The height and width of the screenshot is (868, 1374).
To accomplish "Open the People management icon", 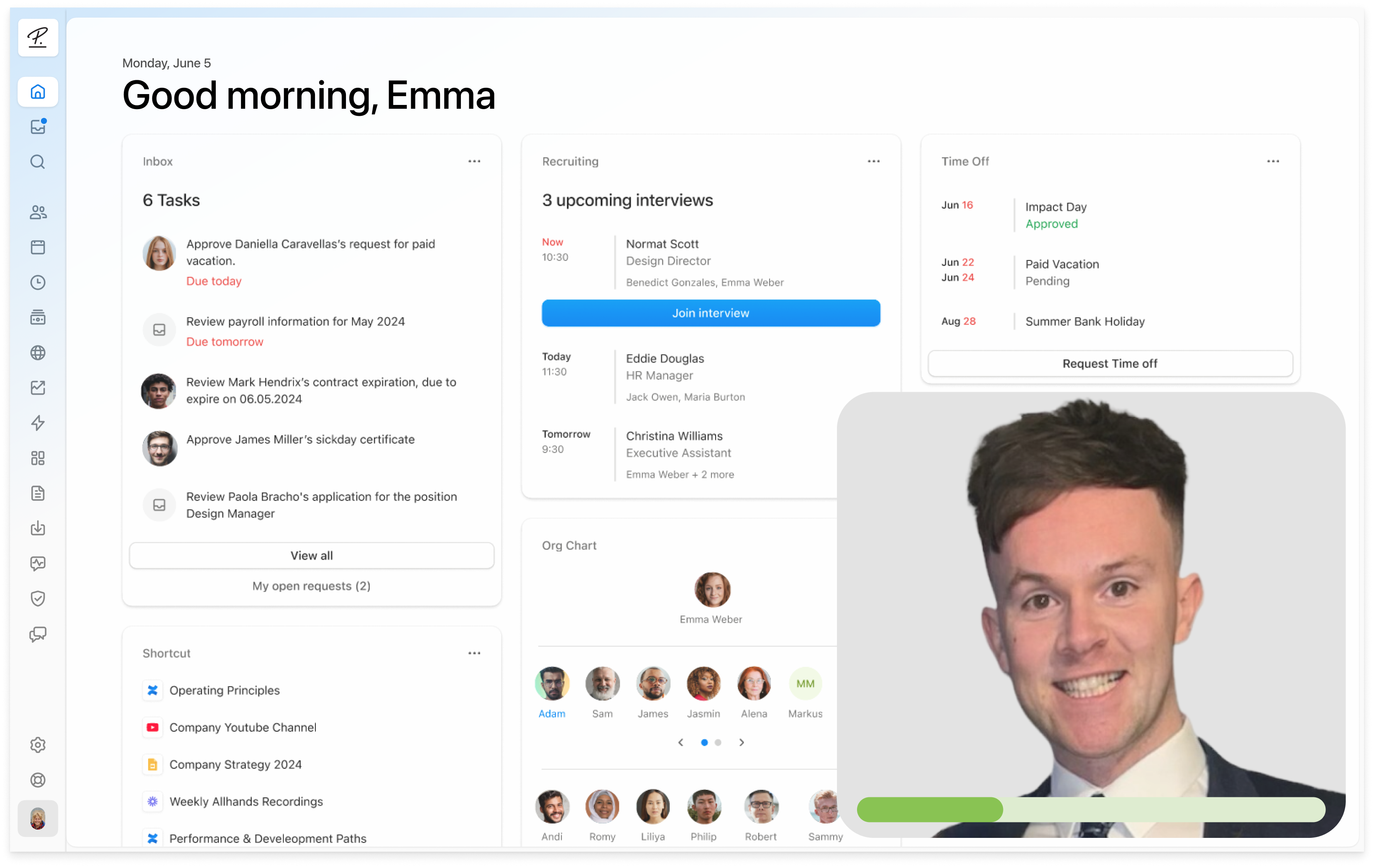I will pyautogui.click(x=39, y=212).
